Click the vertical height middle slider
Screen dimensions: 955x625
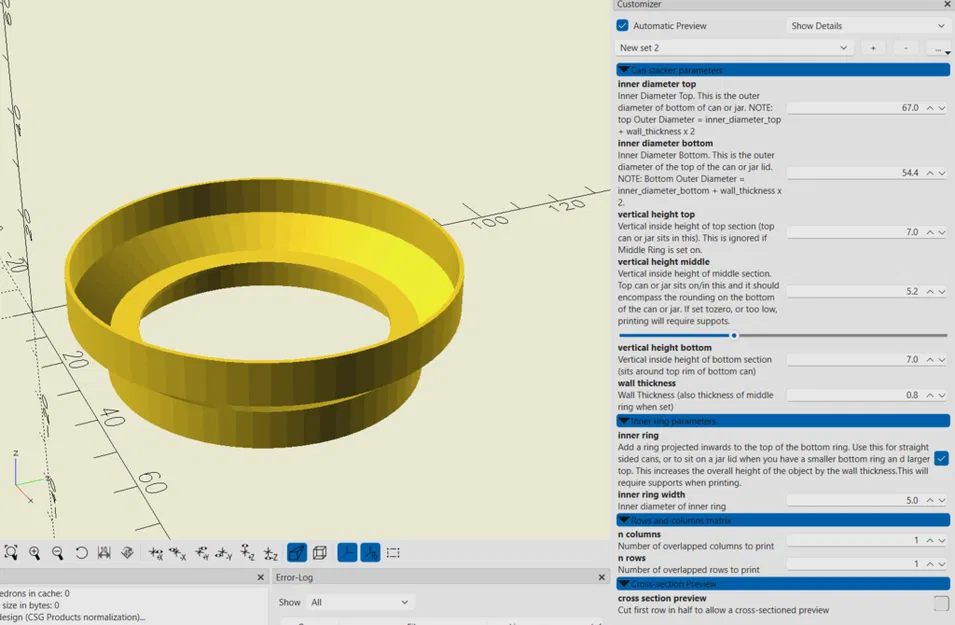735,336
